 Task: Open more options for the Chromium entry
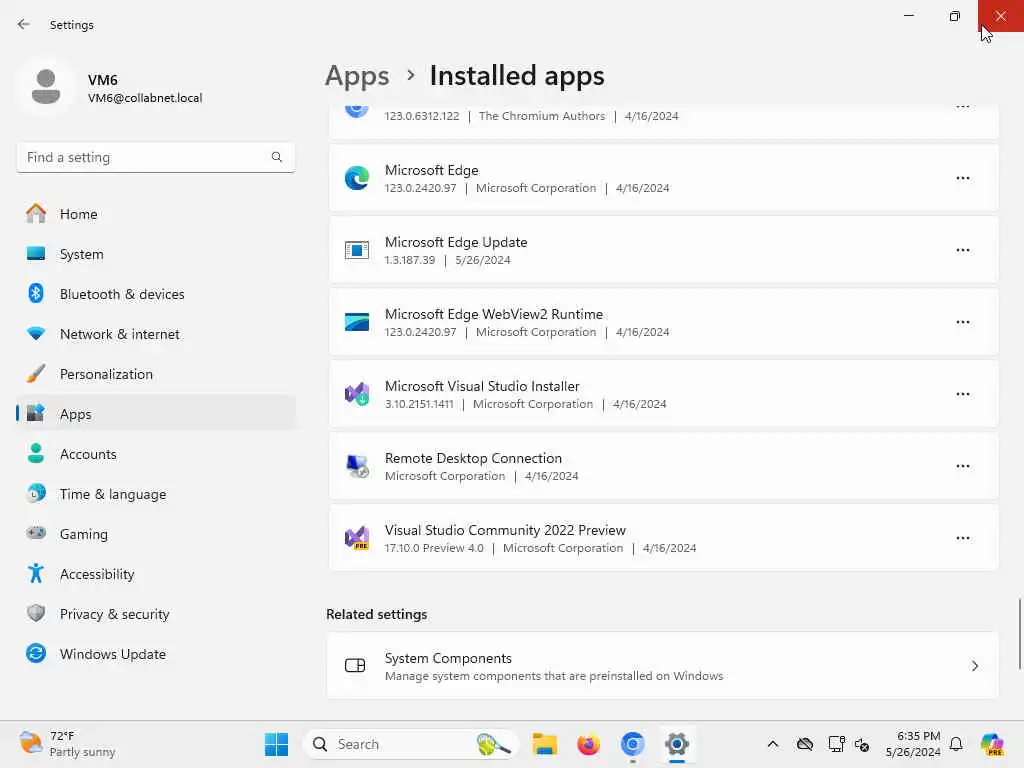963,107
